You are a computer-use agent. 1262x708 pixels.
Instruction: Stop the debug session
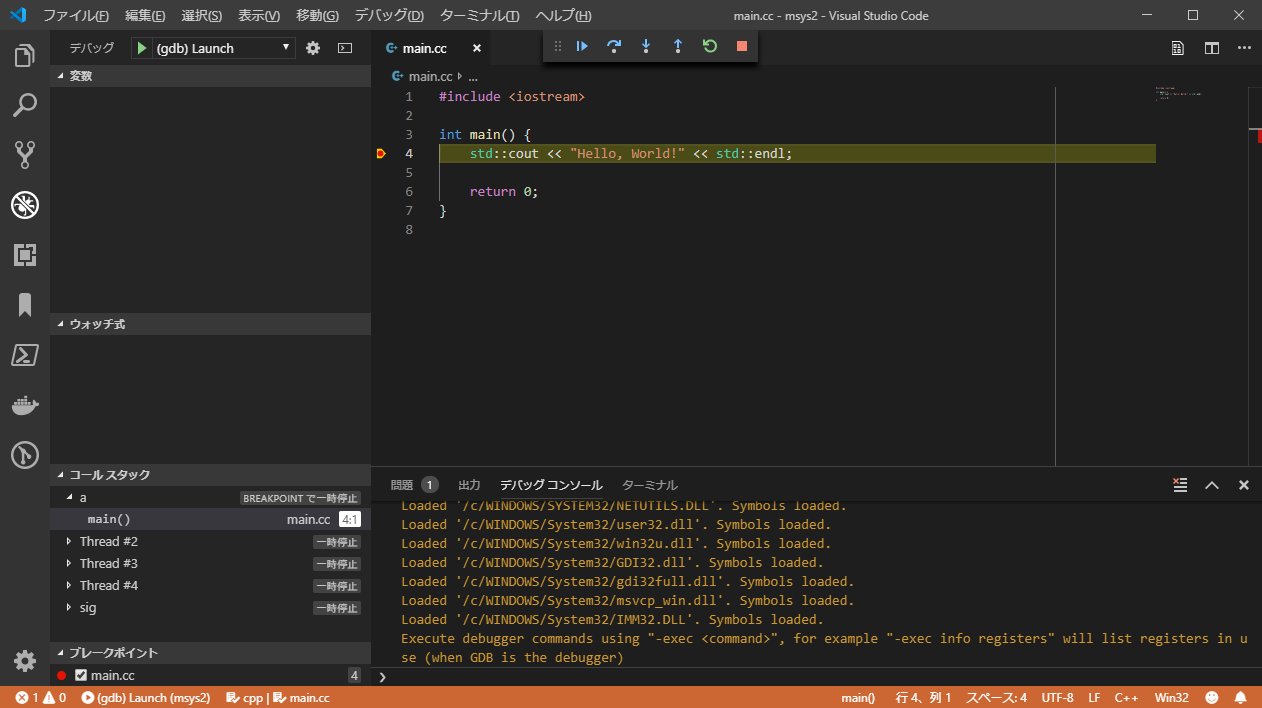pos(742,46)
